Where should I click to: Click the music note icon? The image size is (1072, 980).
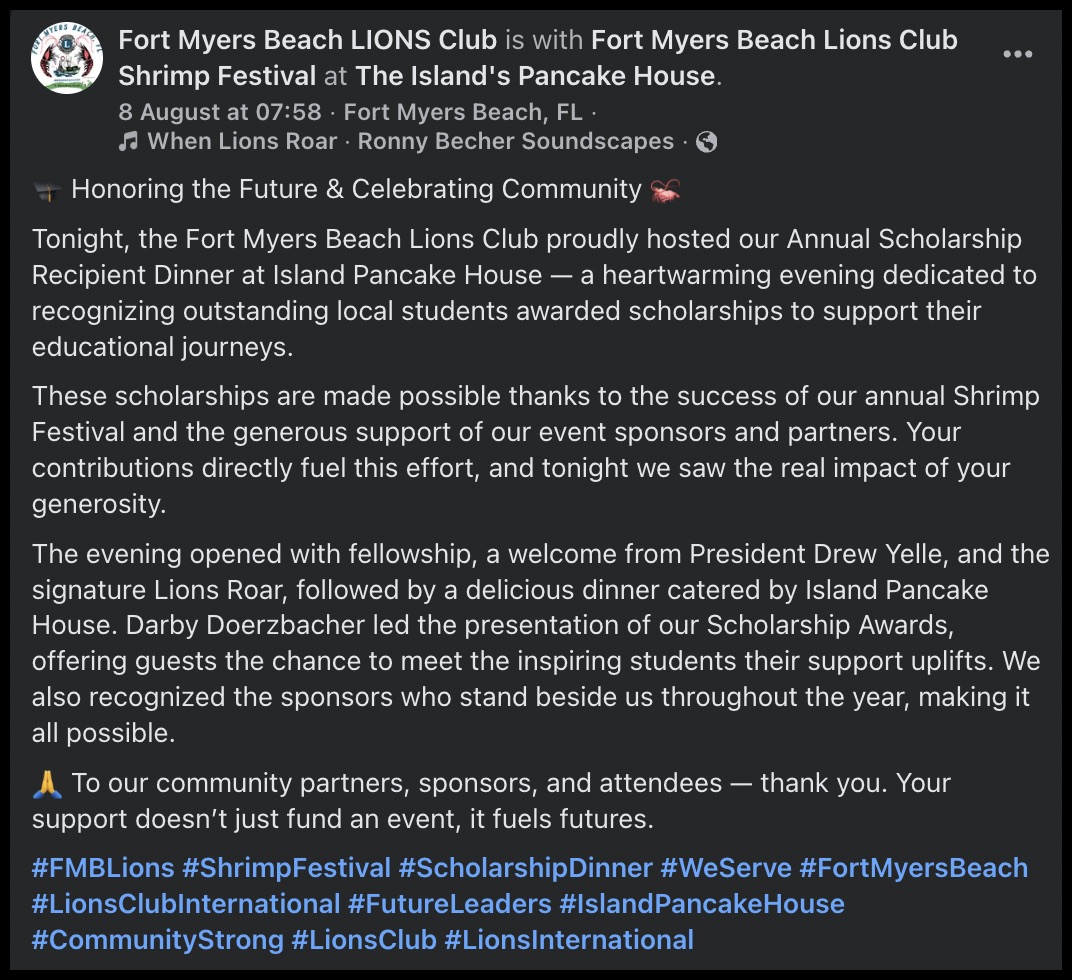coord(128,142)
